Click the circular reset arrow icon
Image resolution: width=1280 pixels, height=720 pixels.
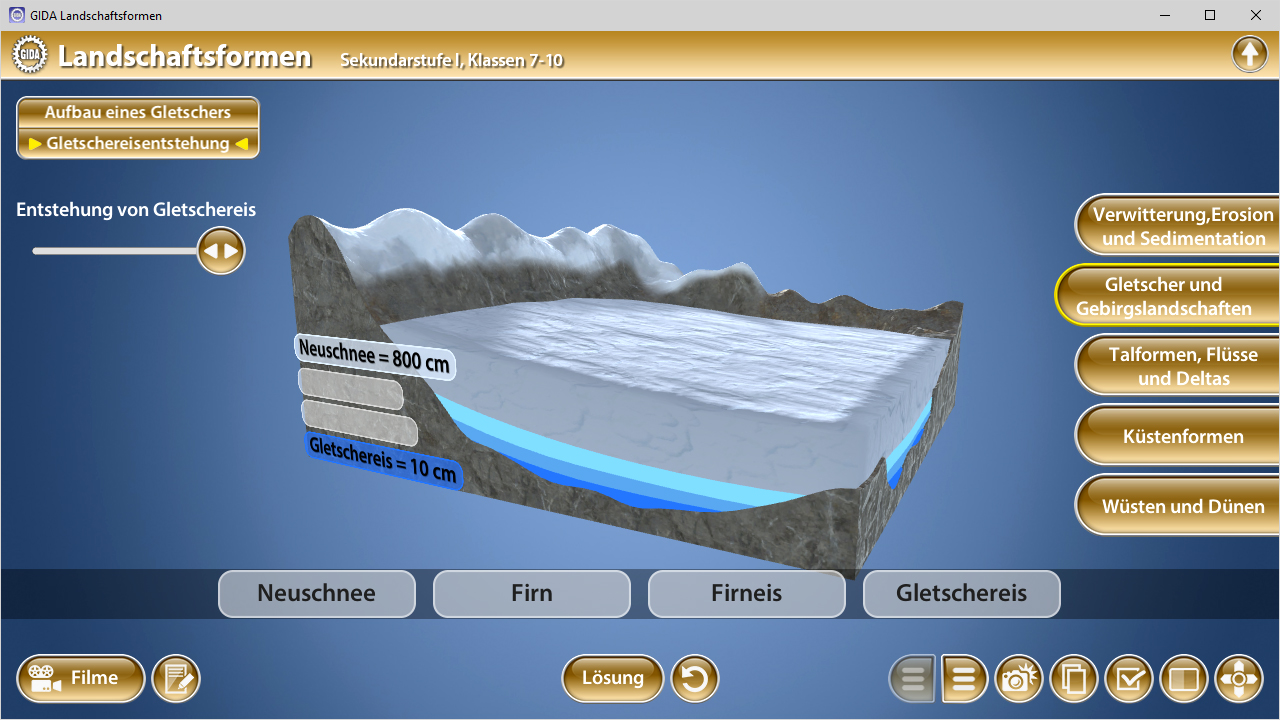[x=695, y=679]
